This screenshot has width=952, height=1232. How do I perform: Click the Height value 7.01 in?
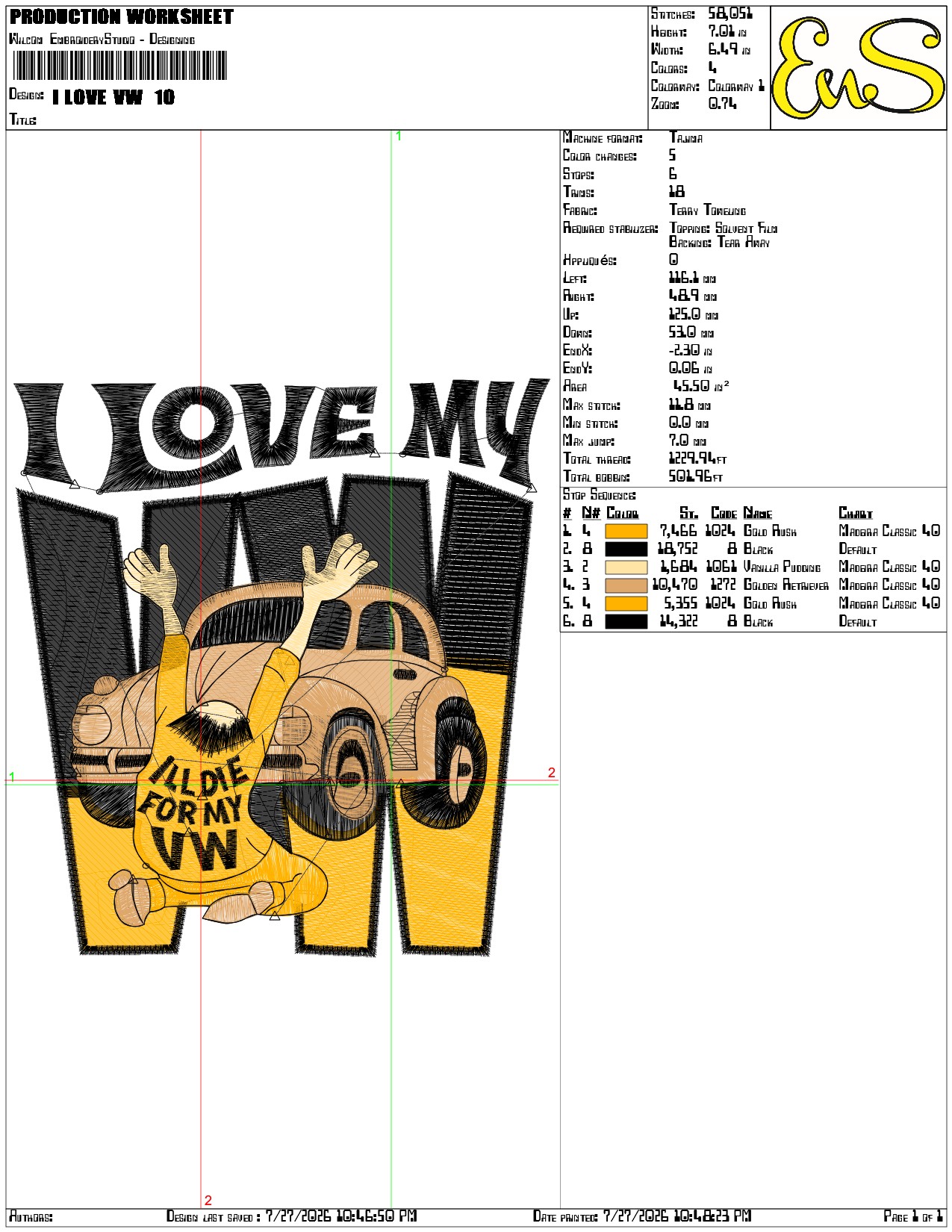[727, 31]
